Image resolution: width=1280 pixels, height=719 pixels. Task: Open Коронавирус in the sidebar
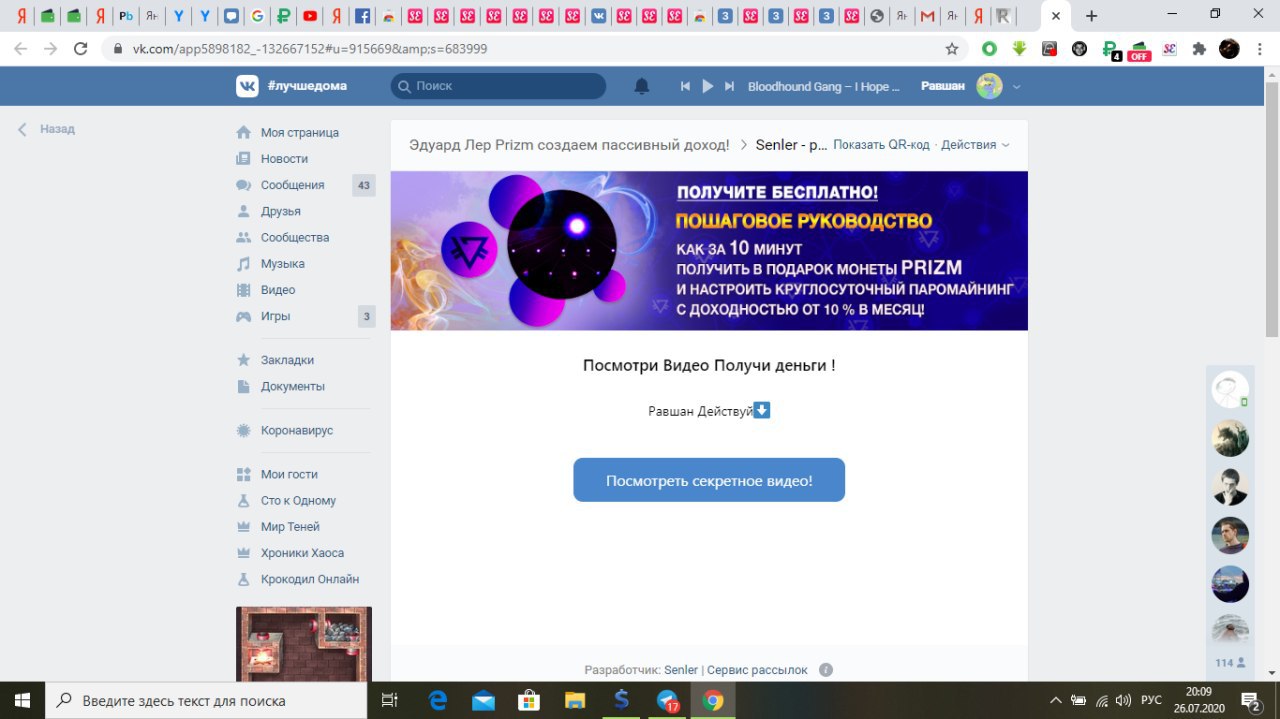(297, 430)
